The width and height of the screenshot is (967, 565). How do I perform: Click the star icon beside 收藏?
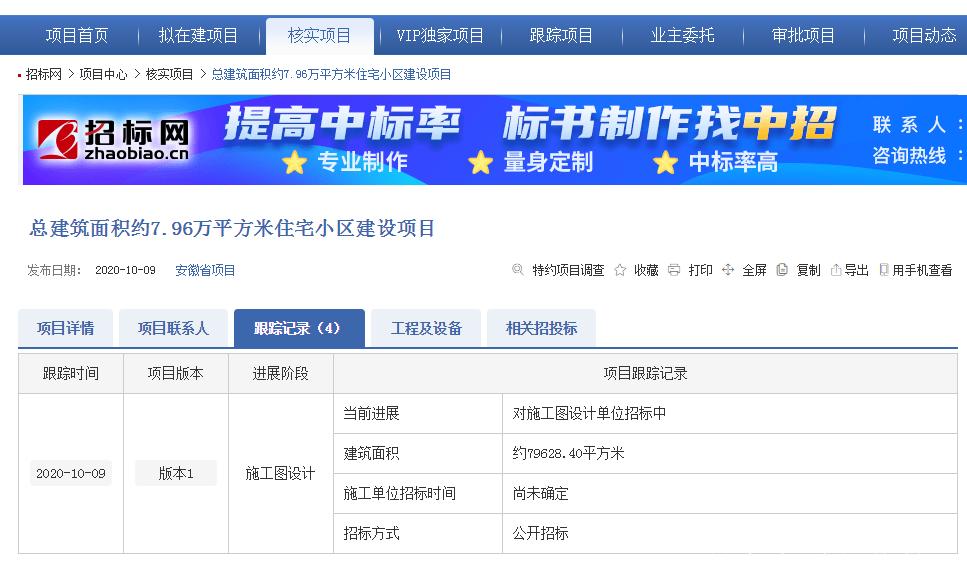click(x=620, y=270)
